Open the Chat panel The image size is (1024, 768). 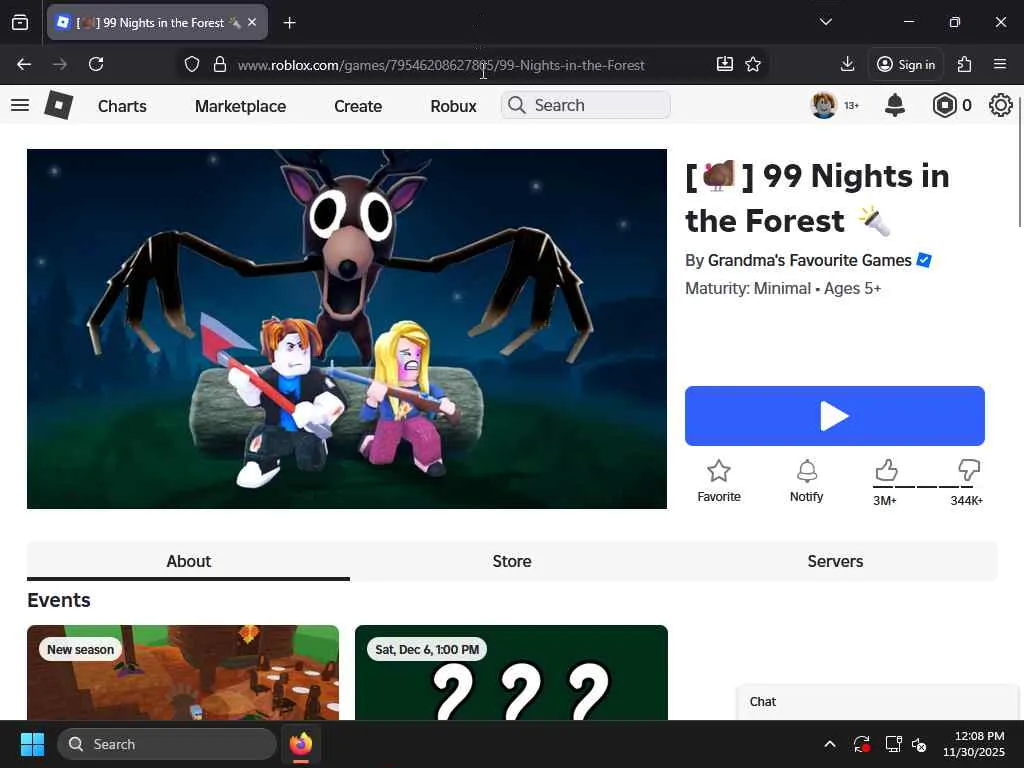coord(878,702)
